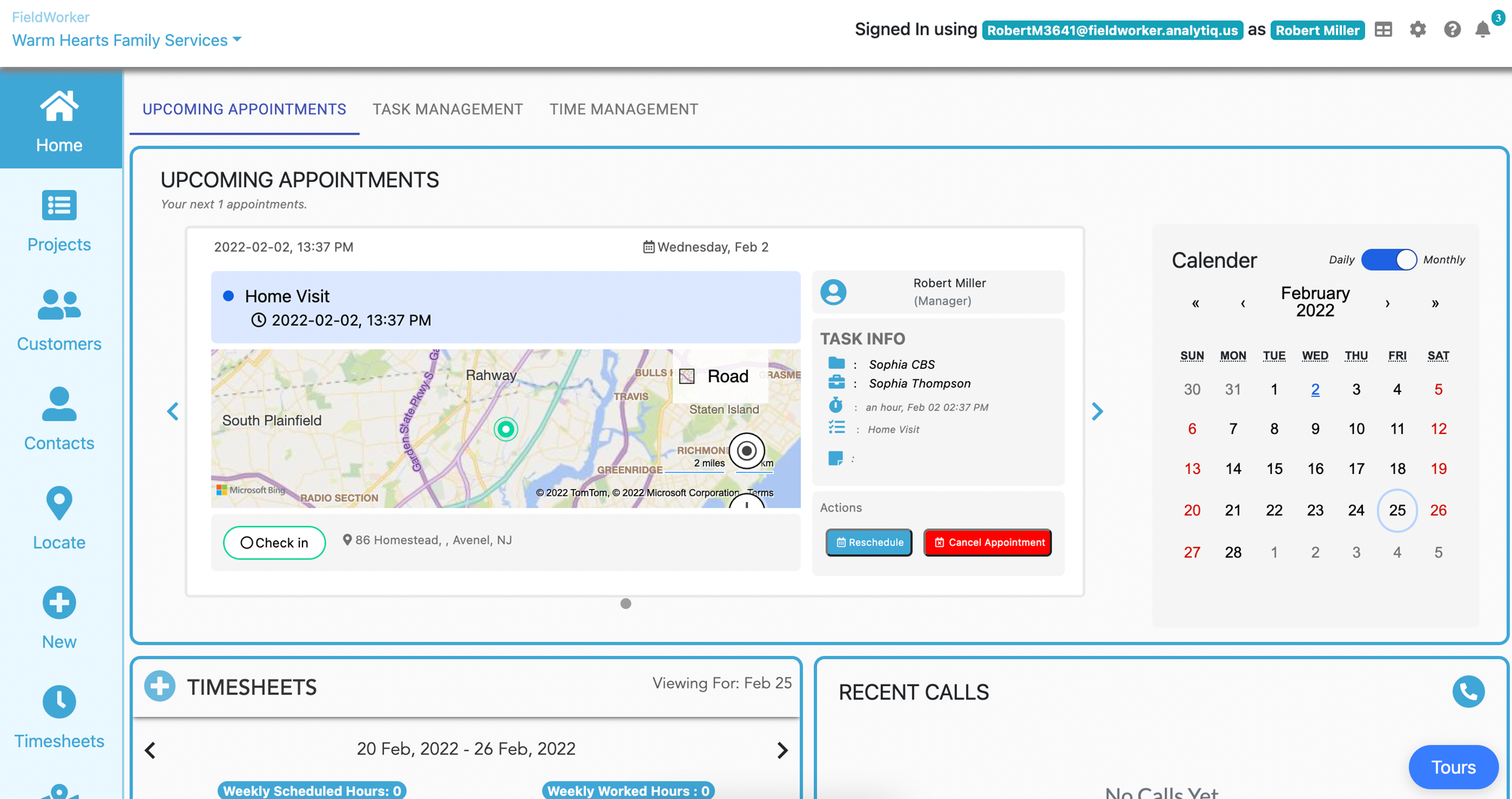1512x799 pixels.
Task: Select February 2 on the calendar
Action: tap(1314, 389)
